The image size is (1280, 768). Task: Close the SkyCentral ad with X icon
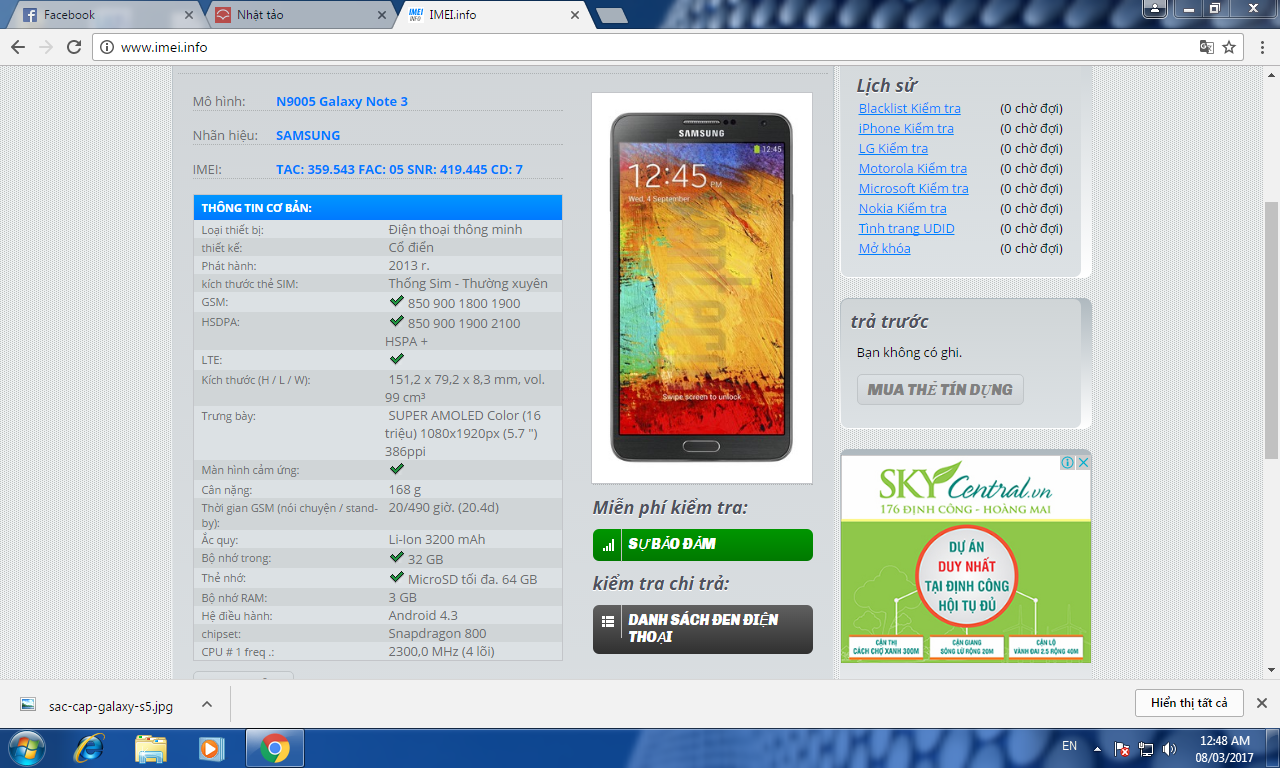point(1082,462)
